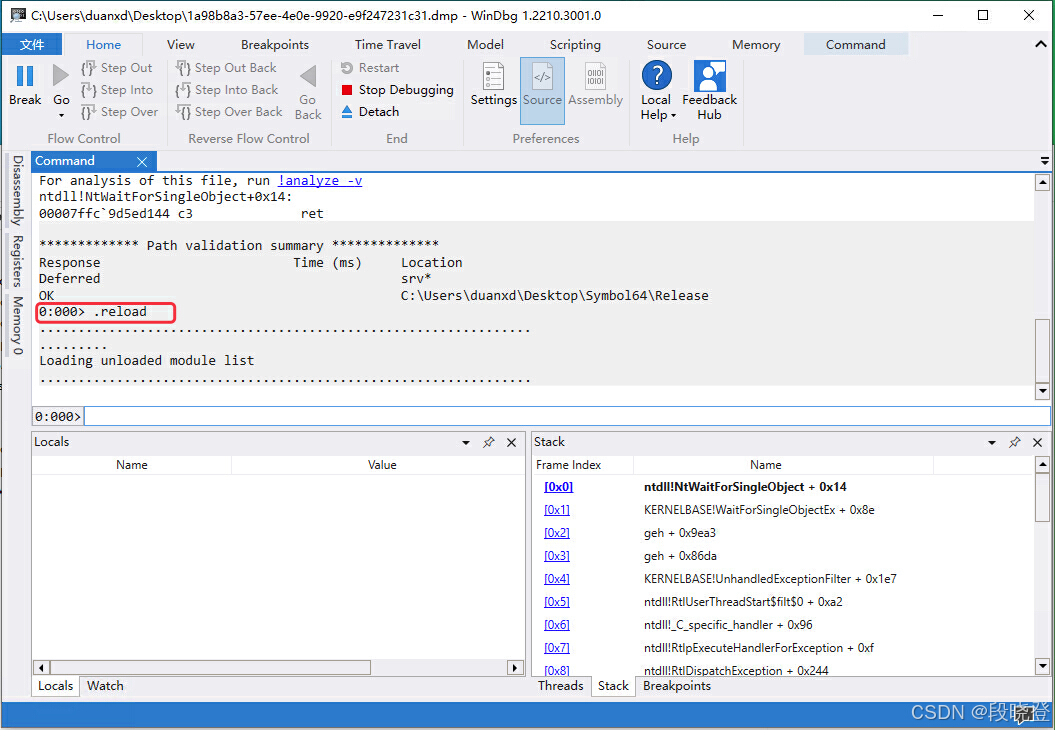Click stack frame link [0x1]
Image resolution: width=1055 pixels, height=730 pixels.
(556, 510)
